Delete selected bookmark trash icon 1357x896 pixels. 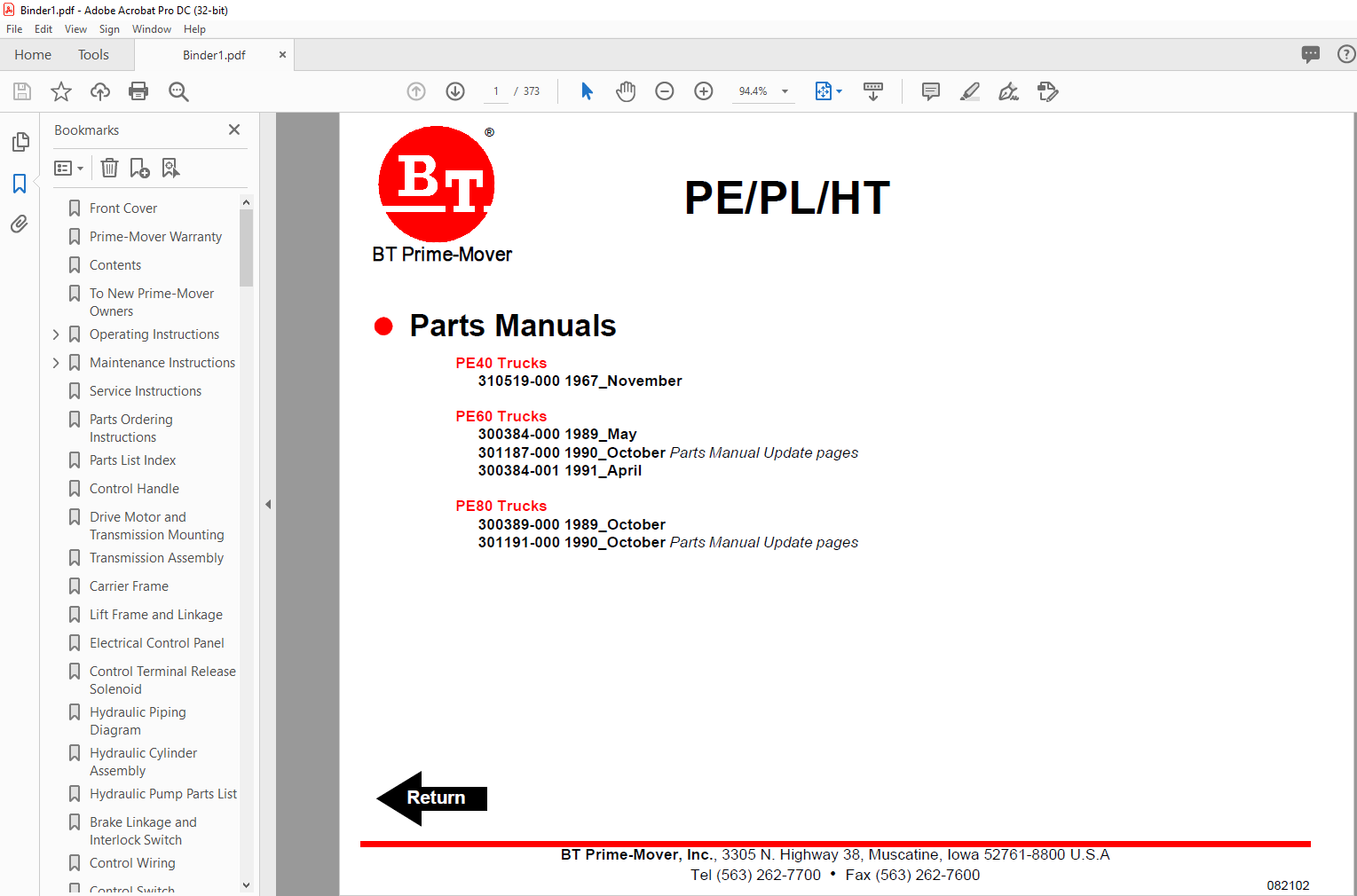[109, 168]
